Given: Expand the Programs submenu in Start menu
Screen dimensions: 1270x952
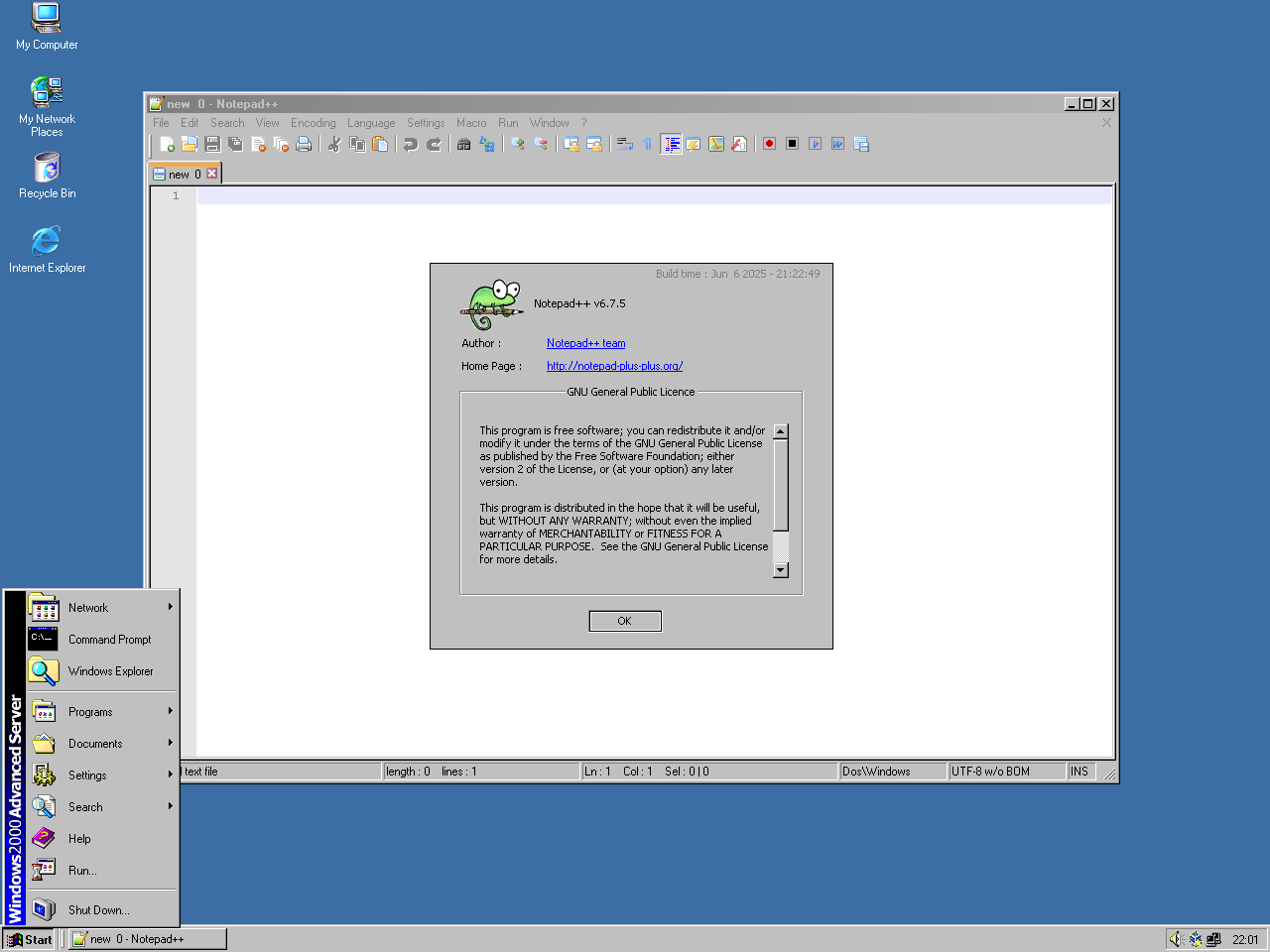Looking at the screenshot, I should [x=101, y=712].
